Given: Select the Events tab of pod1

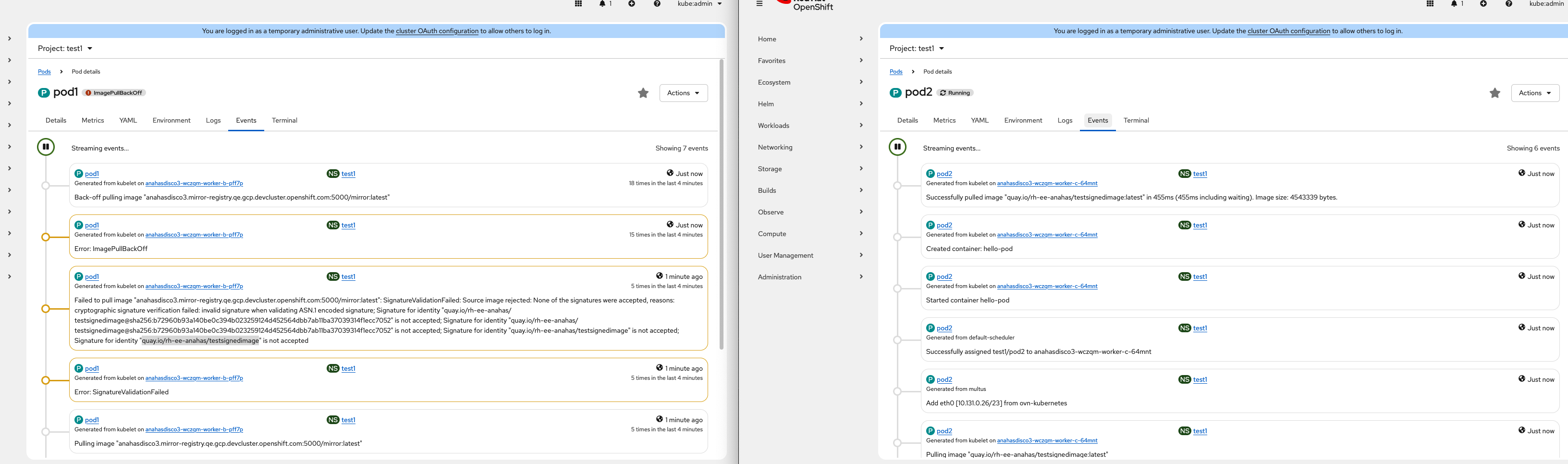Looking at the screenshot, I should coord(246,121).
